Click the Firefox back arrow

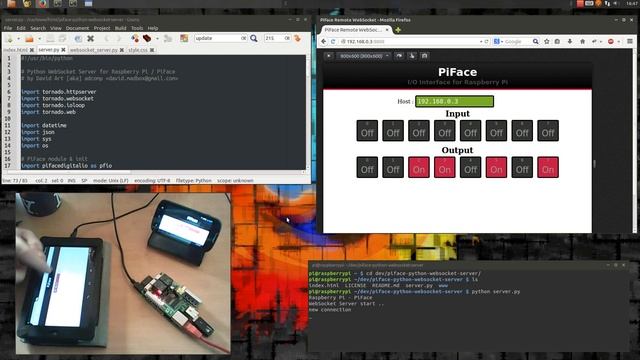324,42
